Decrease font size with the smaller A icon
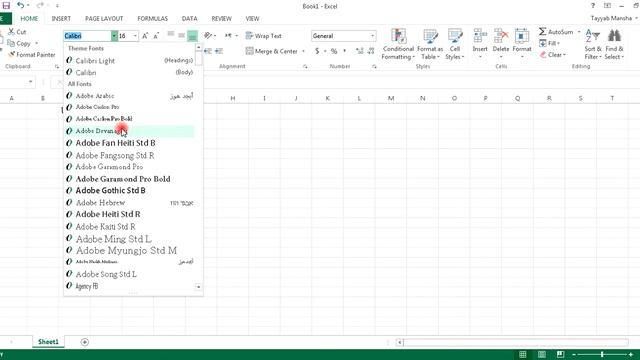Screen dimensions: 640x360 tap(156, 36)
